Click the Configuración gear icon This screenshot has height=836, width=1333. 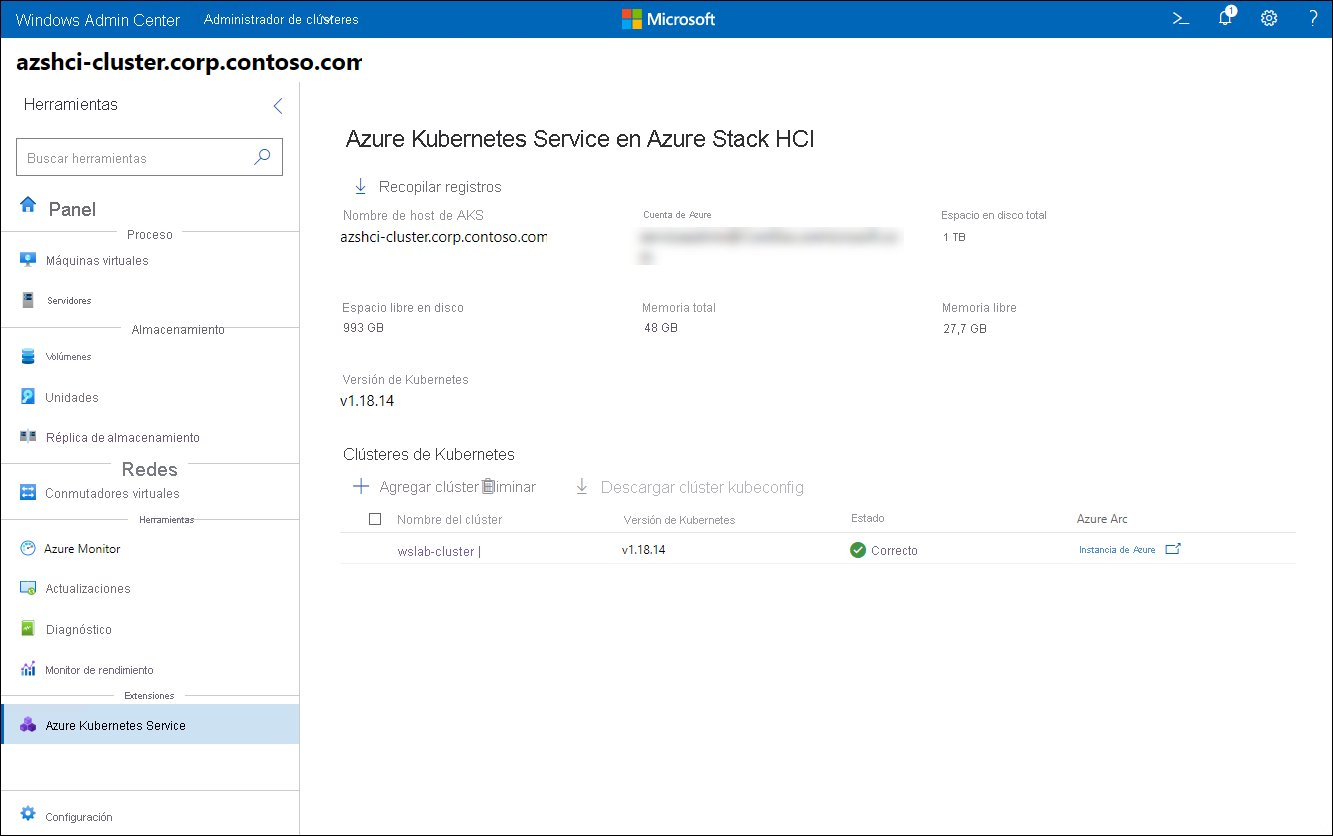tap(28, 813)
